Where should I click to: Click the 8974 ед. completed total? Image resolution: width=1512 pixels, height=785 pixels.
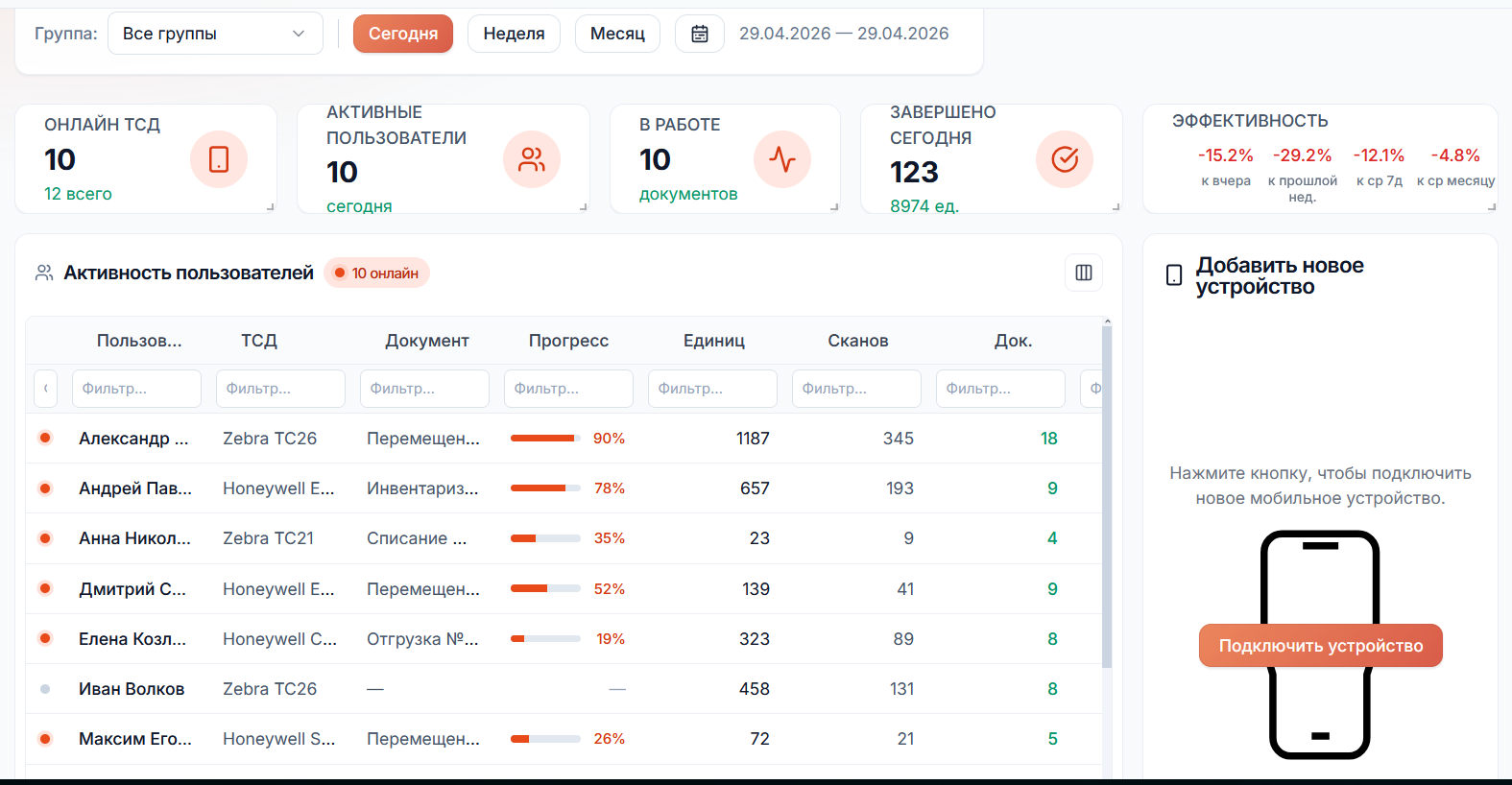[x=924, y=206]
